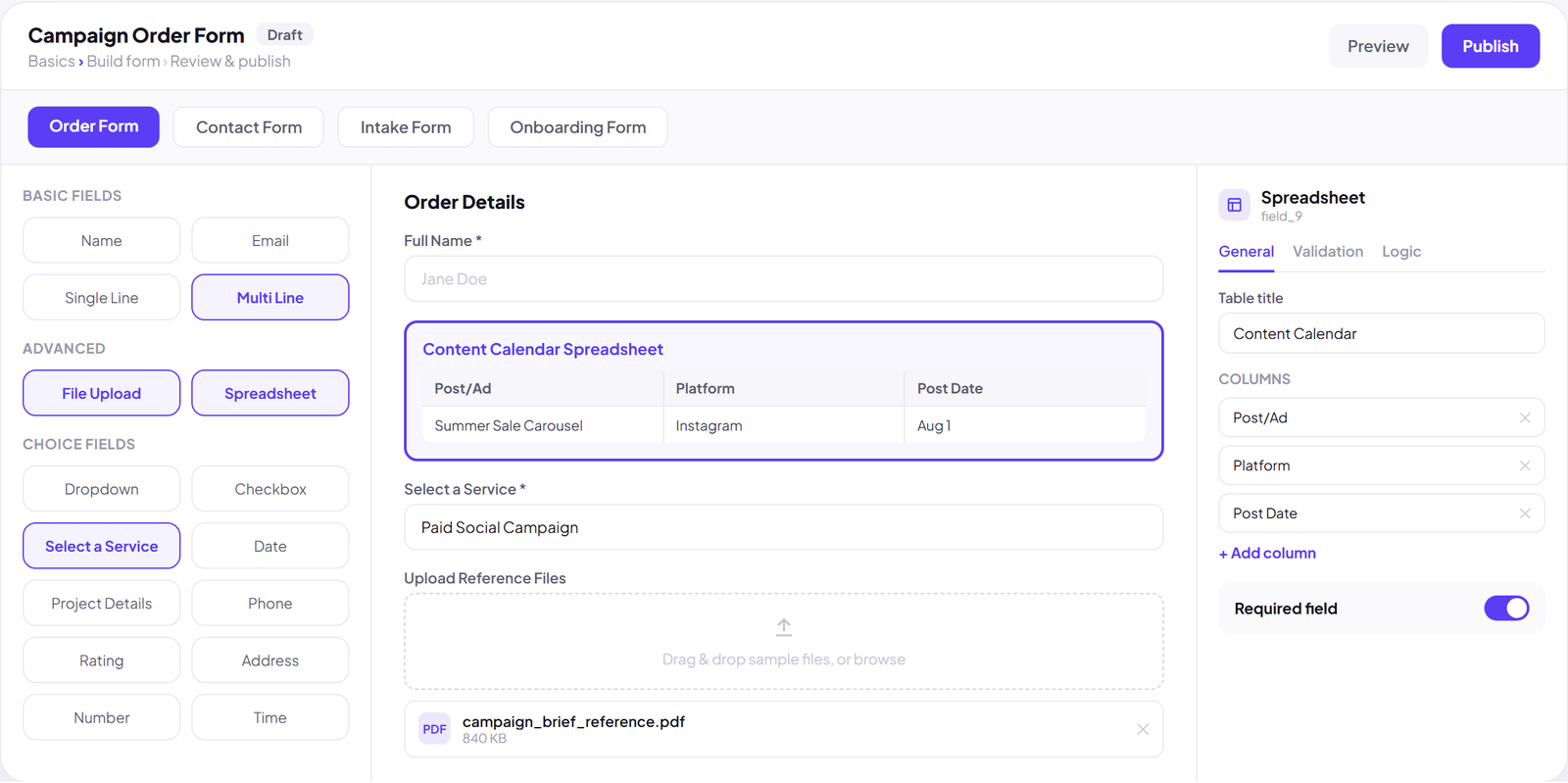The image size is (1568, 783).
Task: Switch to the Contact Form tab
Action: pyautogui.click(x=249, y=127)
